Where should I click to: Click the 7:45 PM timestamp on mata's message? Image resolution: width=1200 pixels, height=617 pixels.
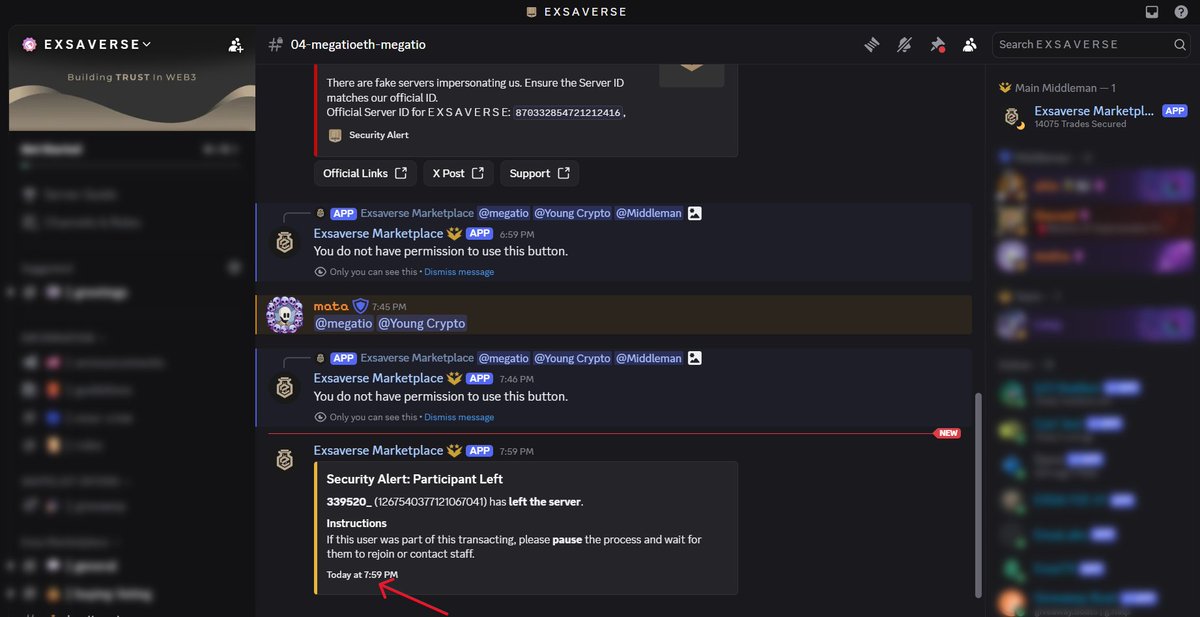coord(391,307)
